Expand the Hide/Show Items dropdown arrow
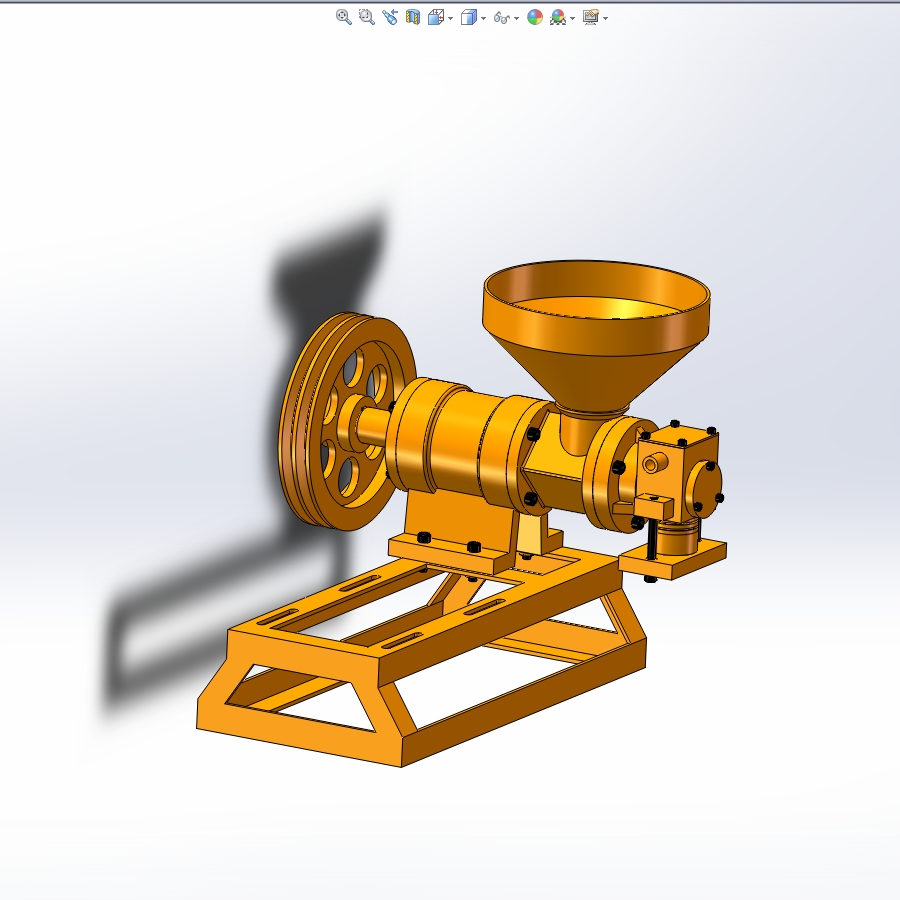 (517, 18)
